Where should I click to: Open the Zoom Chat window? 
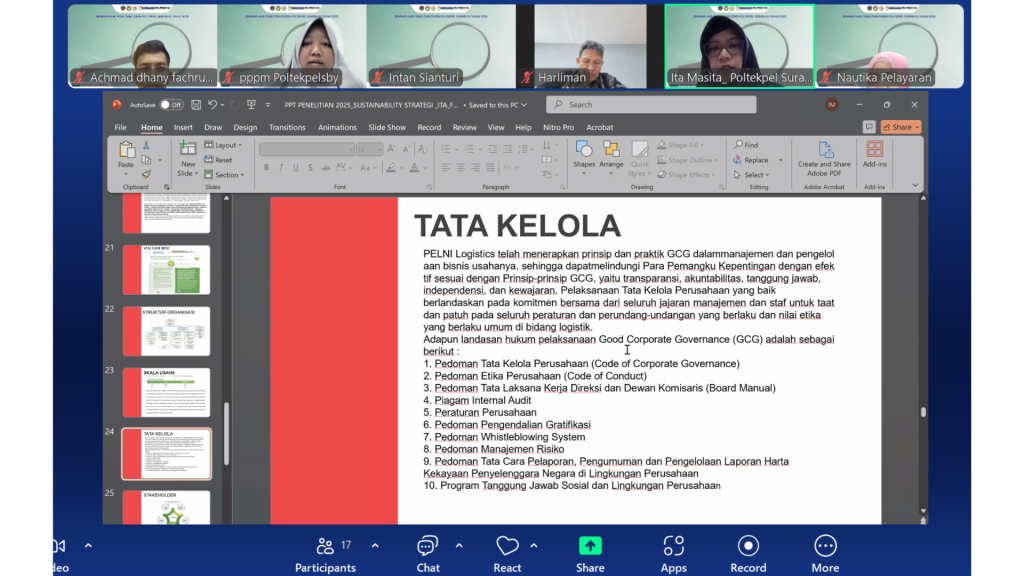(x=428, y=546)
